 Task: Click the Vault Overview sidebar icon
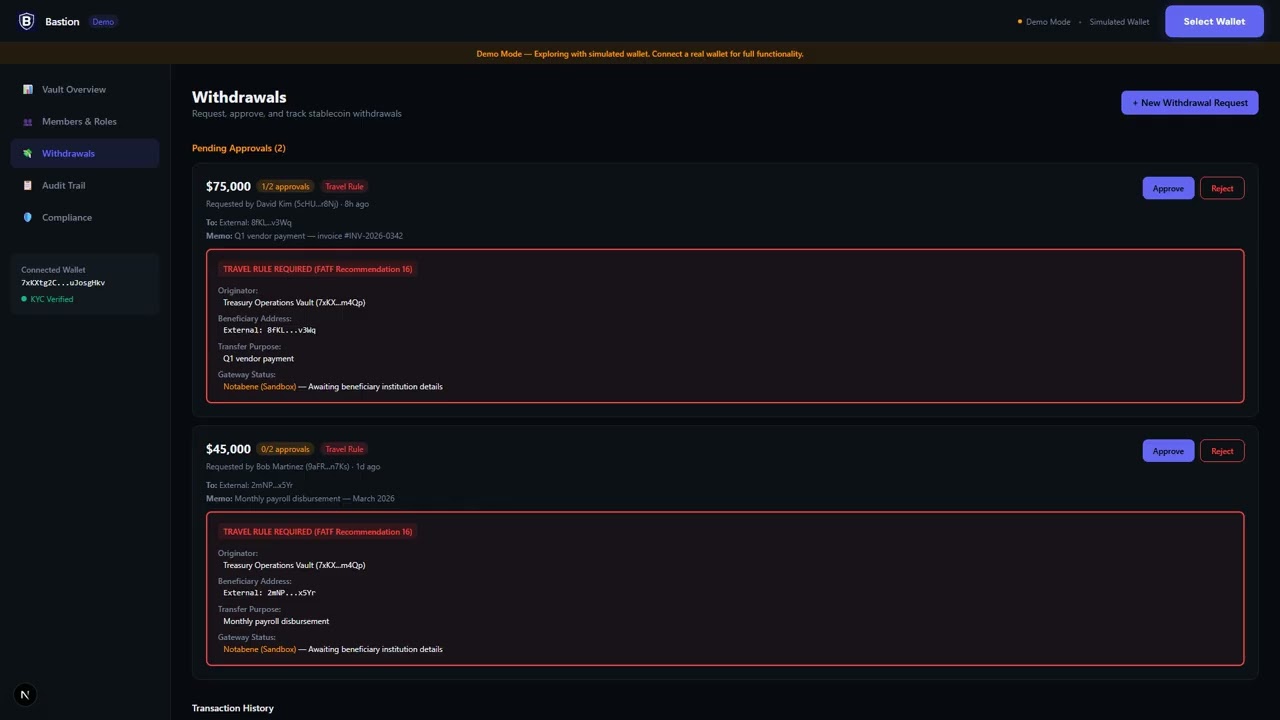28,89
